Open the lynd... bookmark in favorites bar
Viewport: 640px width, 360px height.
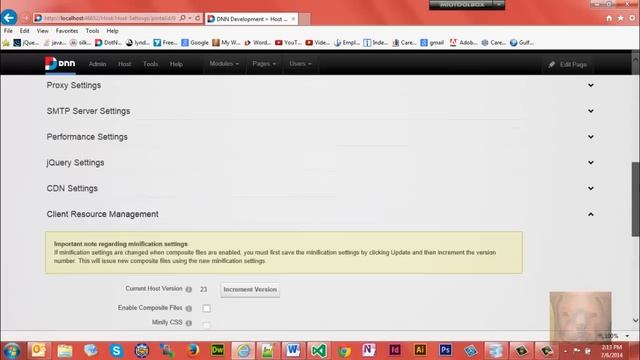(138, 42)
